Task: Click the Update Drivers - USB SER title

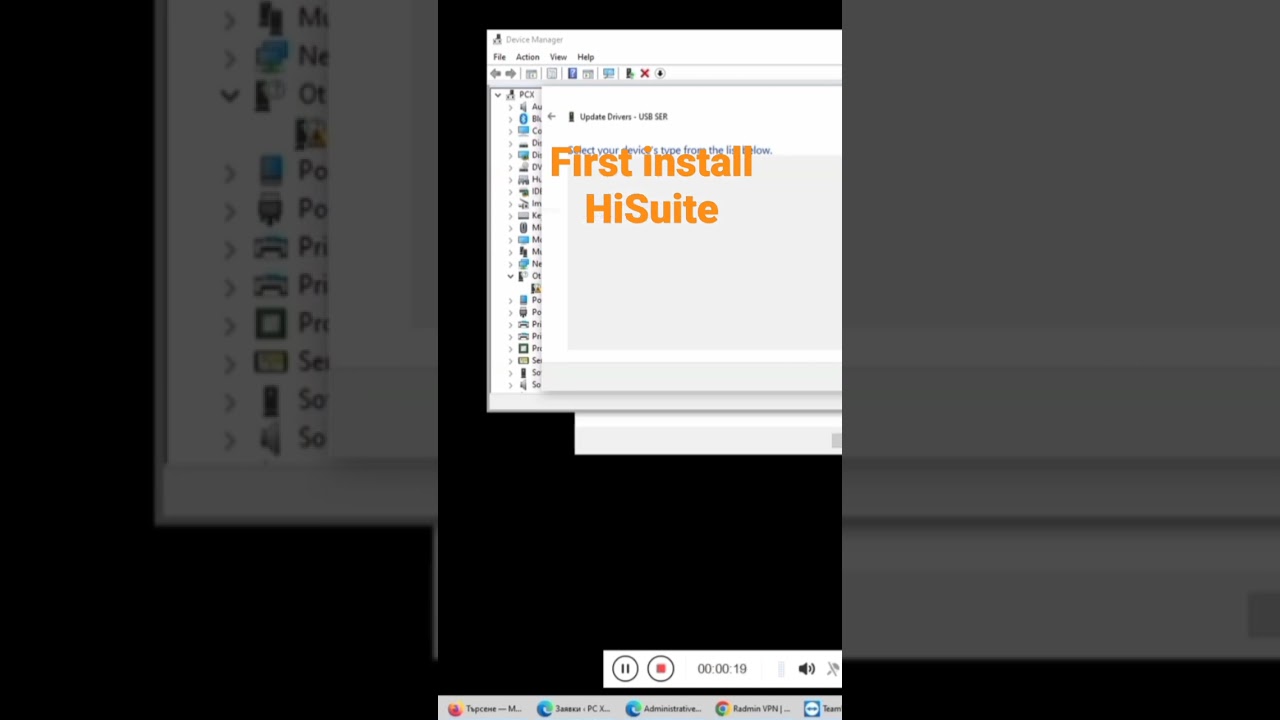Action: 623,116
